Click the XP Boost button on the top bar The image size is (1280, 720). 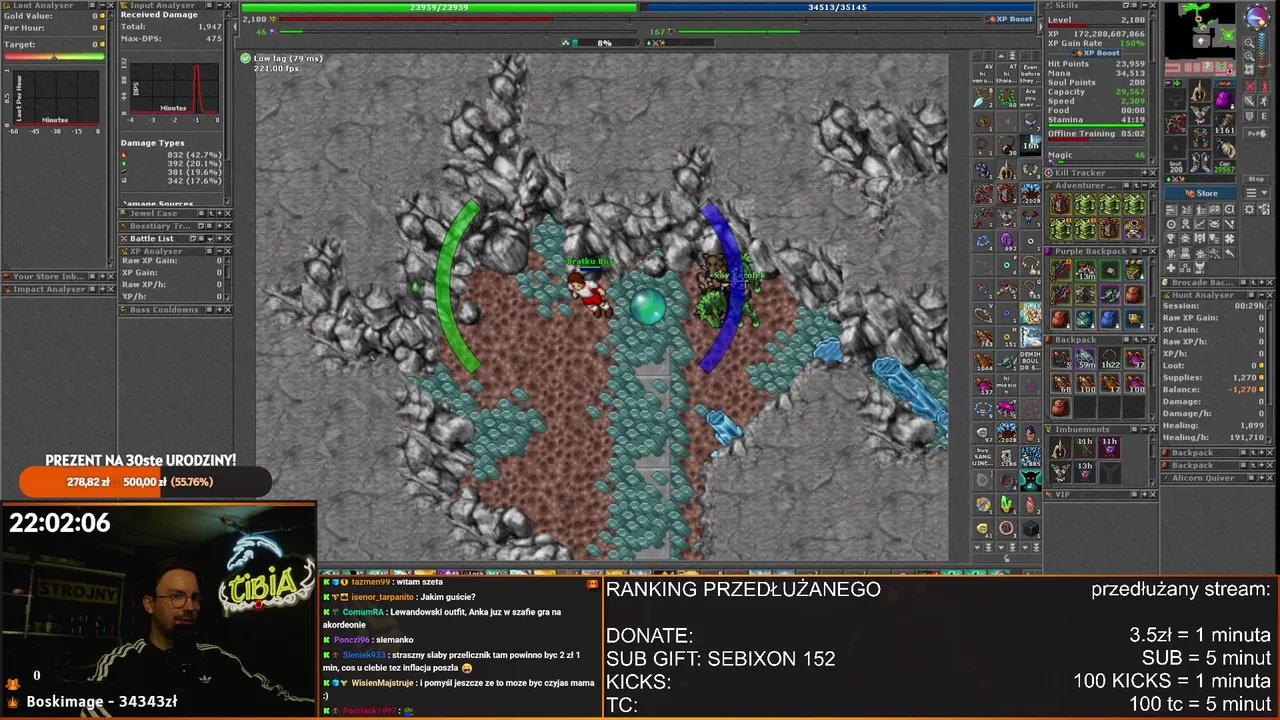pyautogui.click(x=1011, y=19)
